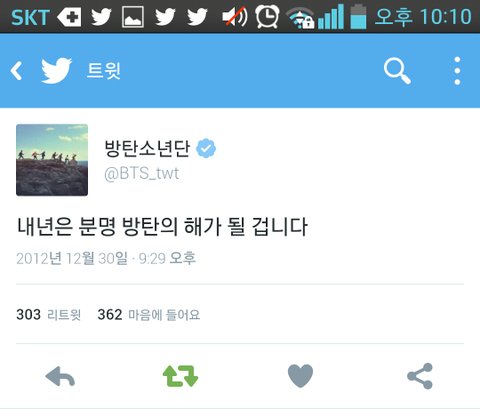Tap the blue verified badge
Viewport: 480px width, 409px height.
[x=206, y=148]
